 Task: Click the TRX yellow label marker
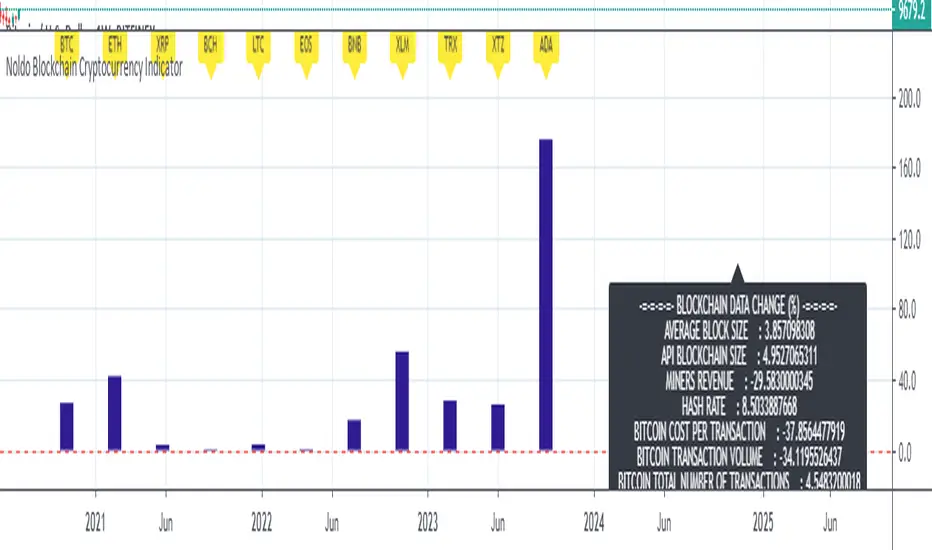pos(450,55)
